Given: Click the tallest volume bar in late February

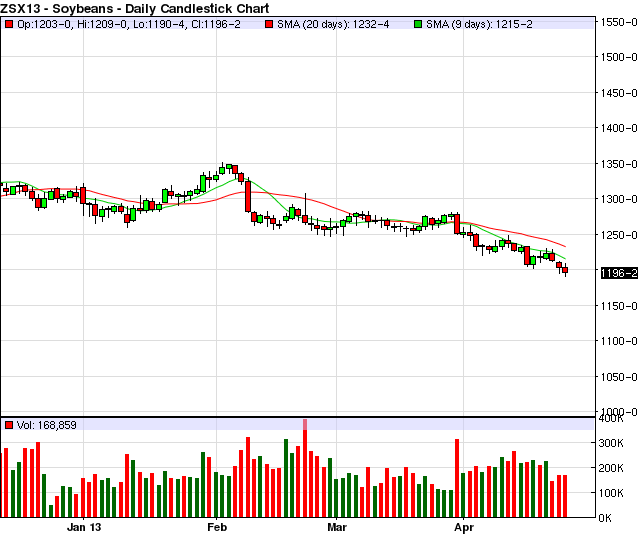Looking at the screenshot, I should coord(305,468).
